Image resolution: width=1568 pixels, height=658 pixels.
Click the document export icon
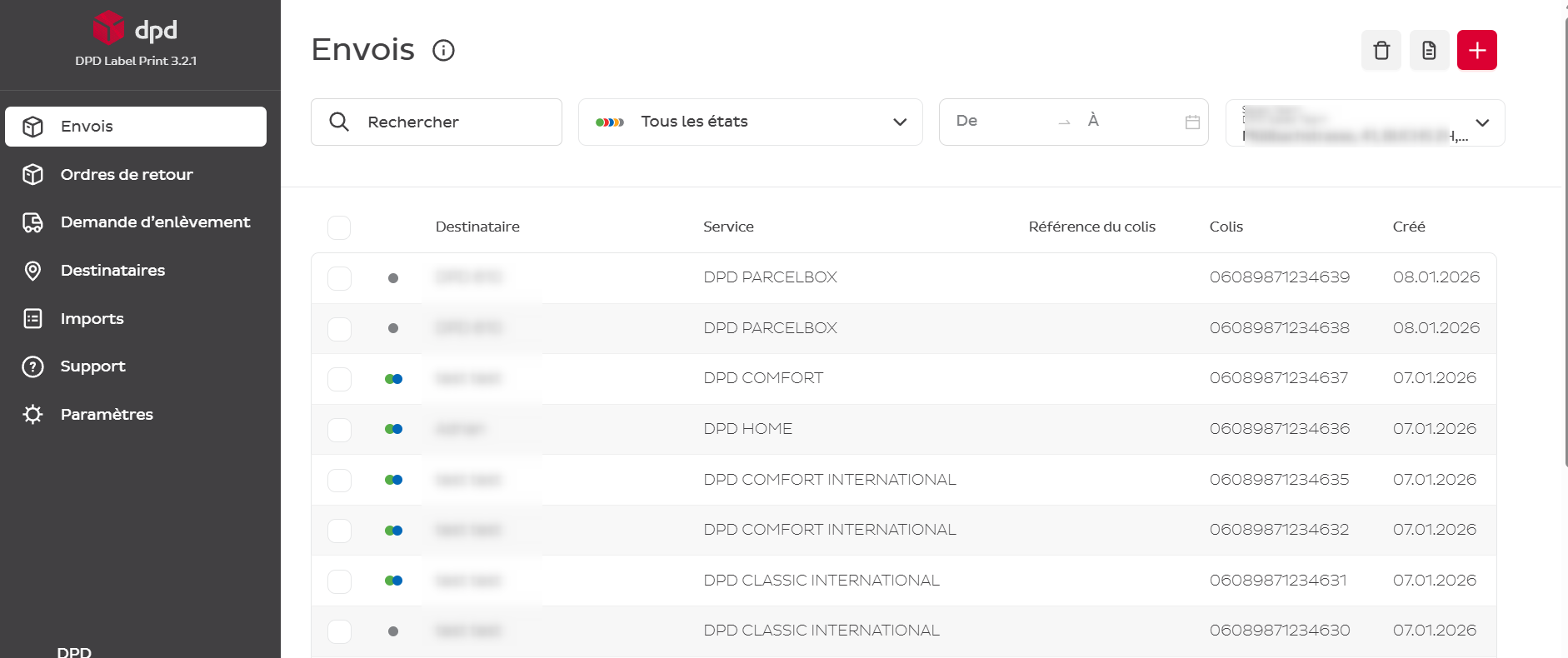[1429, 50]
